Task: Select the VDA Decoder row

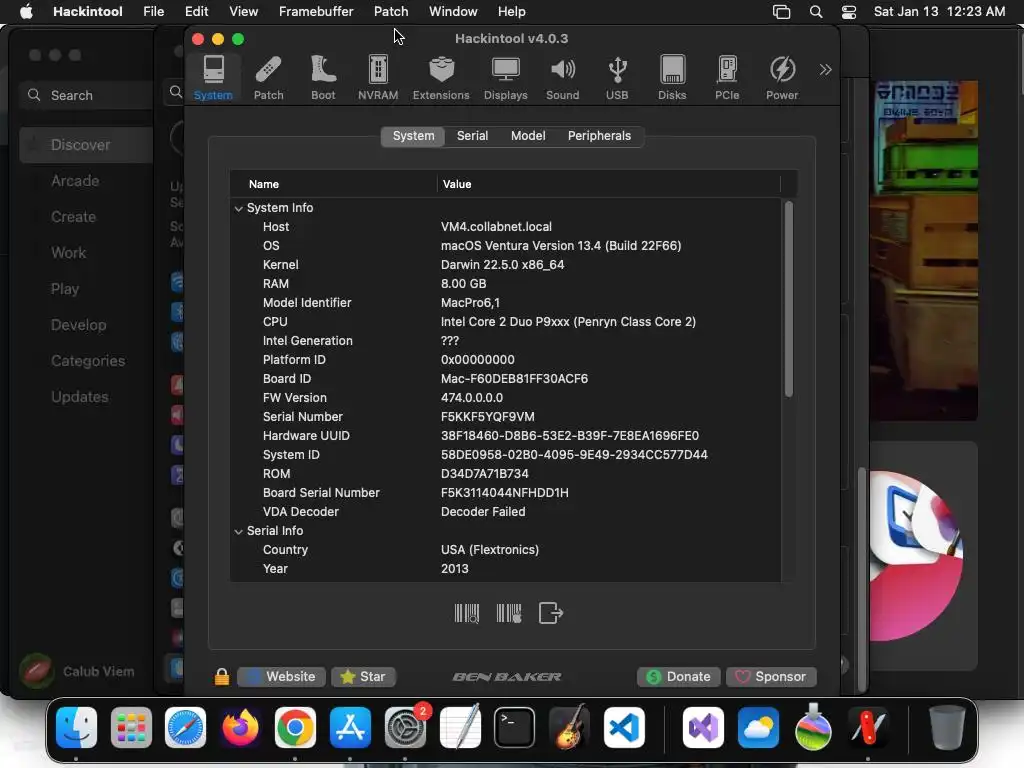Action: [506, 512]
